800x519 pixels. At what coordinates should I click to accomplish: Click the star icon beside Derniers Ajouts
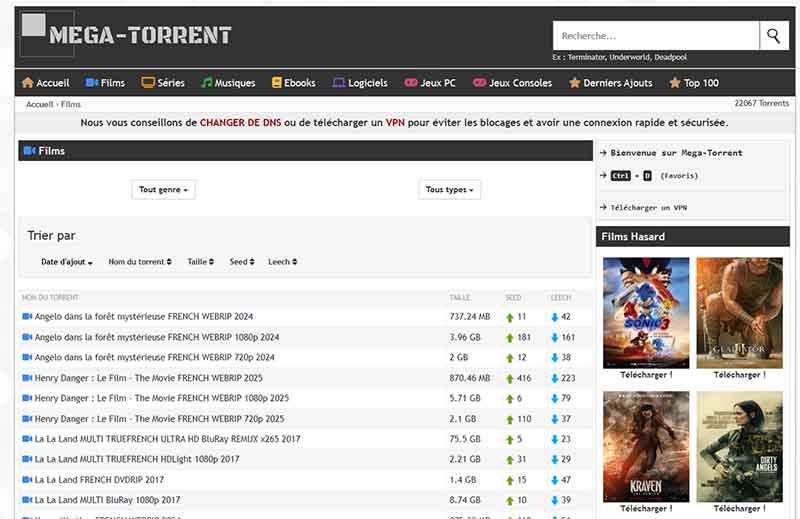pyautogui.click(x=574, y=83)
